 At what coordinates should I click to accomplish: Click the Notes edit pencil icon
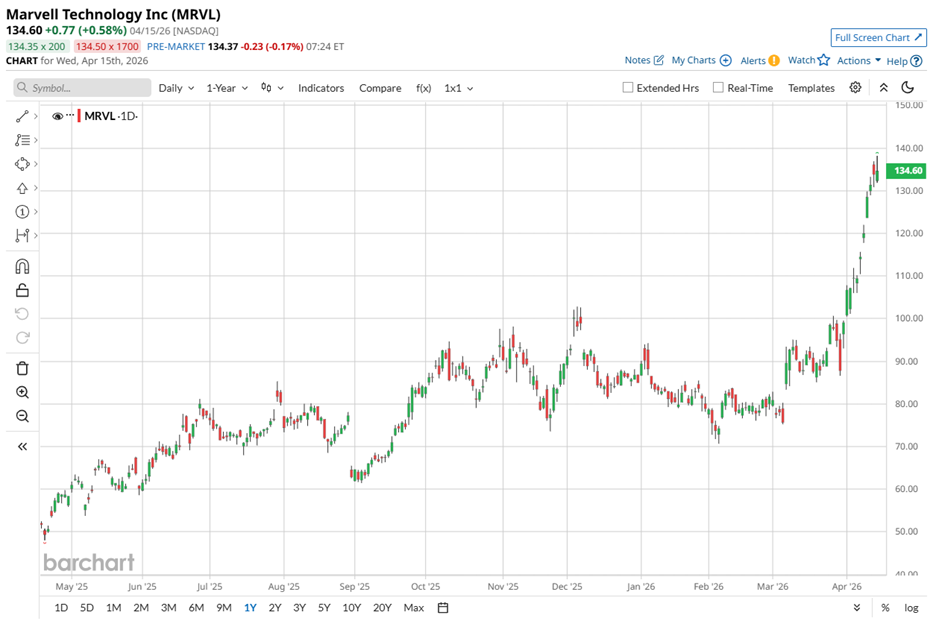(658, 60)
